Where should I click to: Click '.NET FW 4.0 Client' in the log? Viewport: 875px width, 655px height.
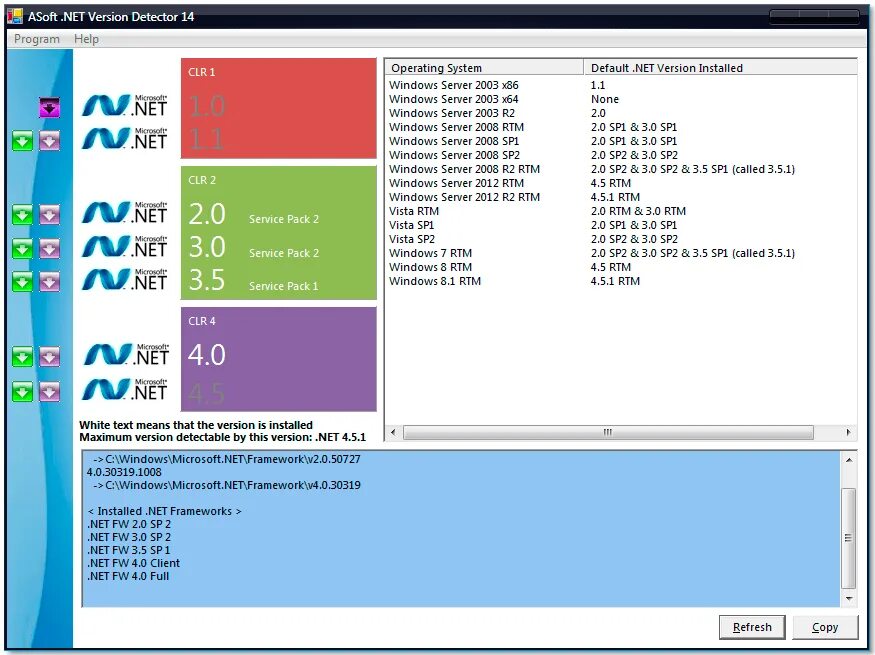click(133, 564)
